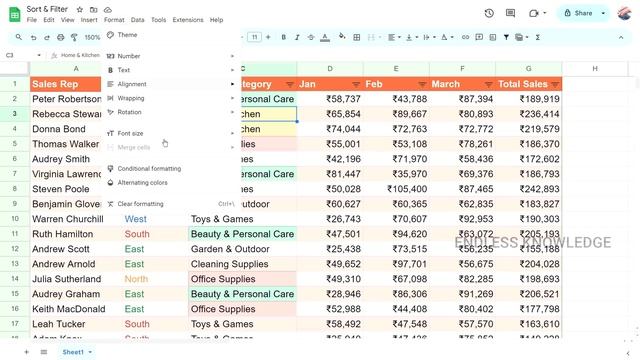
Task: Click the filter funnel toolbar icon
Action: (506, 37)
